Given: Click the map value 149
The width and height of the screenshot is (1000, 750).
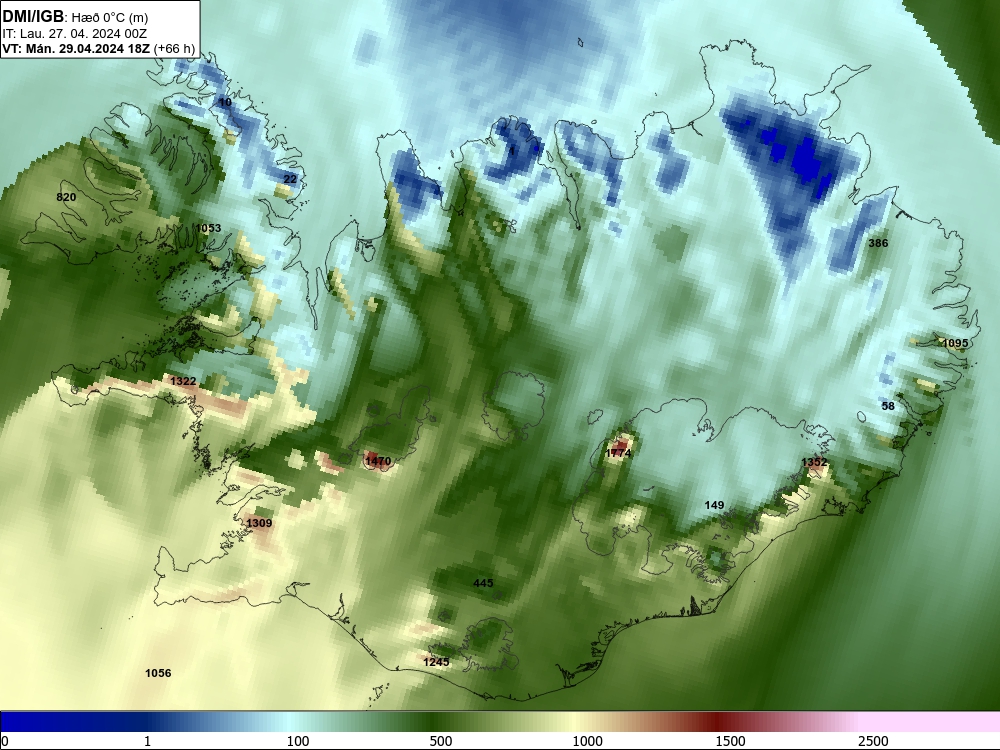Looking at the screenshot, I should [x=714, y=505].
